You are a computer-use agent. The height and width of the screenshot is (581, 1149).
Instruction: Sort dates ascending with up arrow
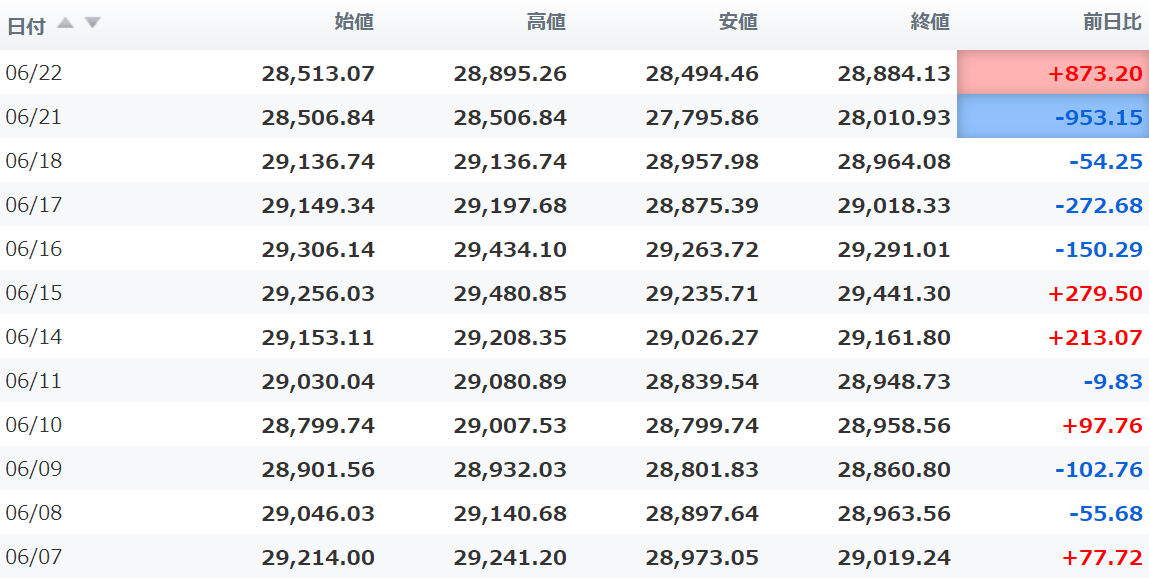pos(65,23)
